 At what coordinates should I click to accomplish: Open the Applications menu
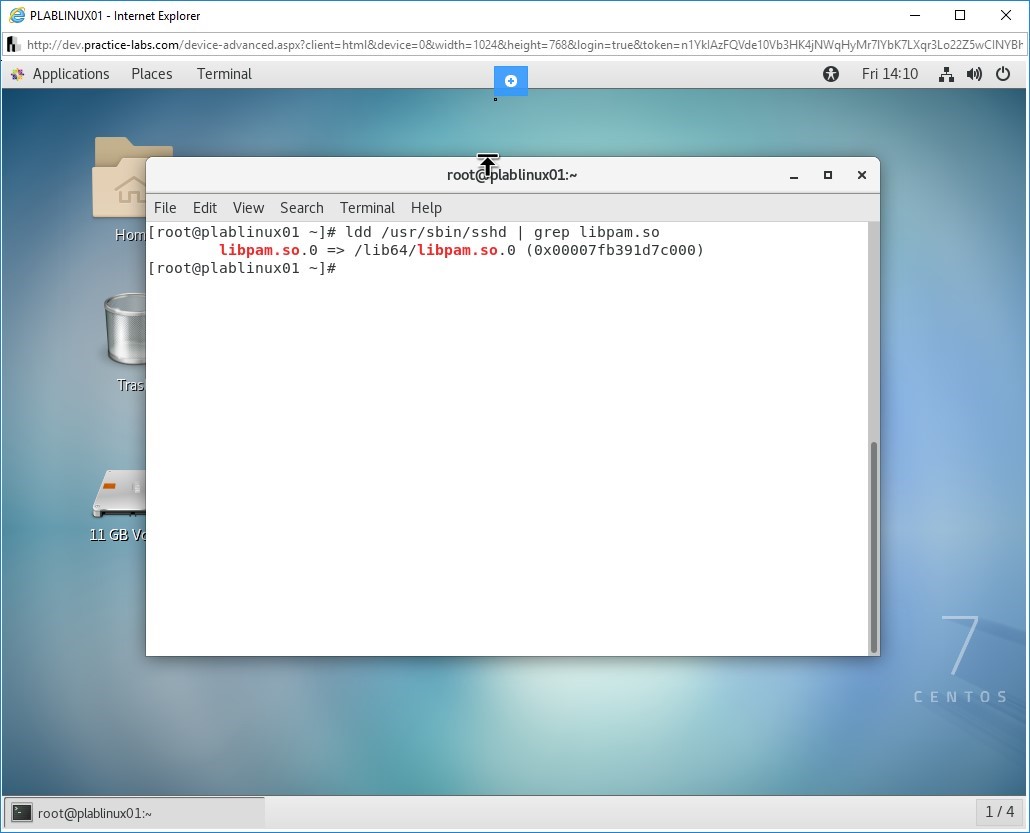tap(70, 74)
